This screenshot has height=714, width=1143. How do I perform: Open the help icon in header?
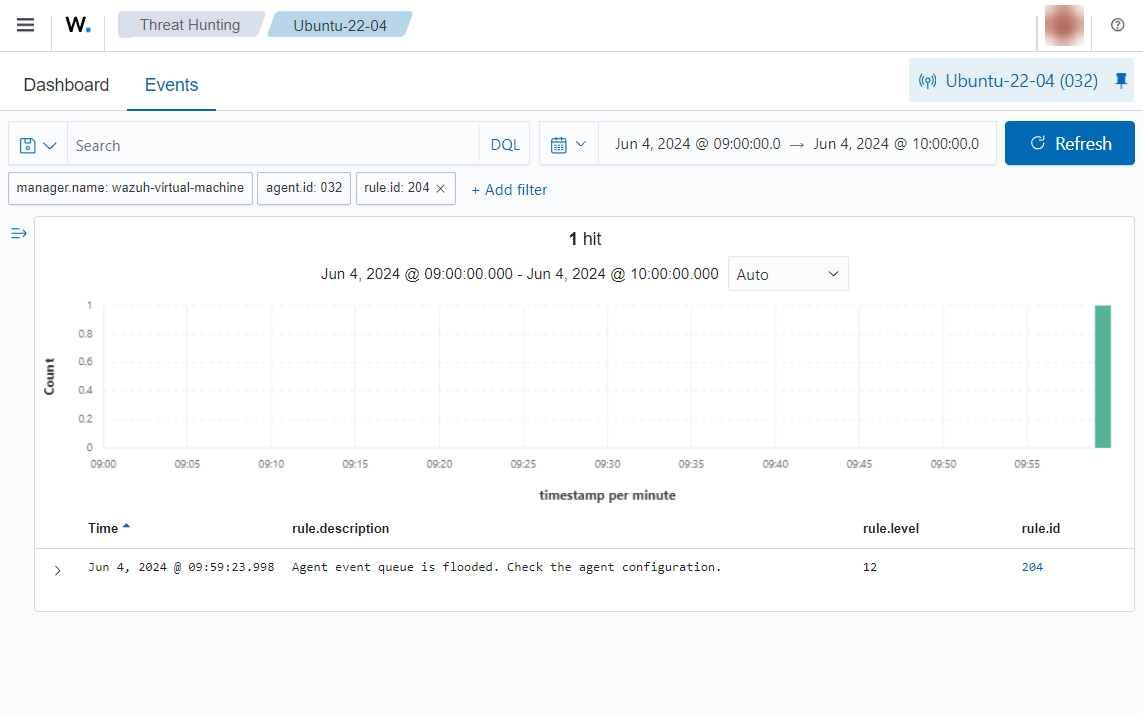(x=1118, y=25)
